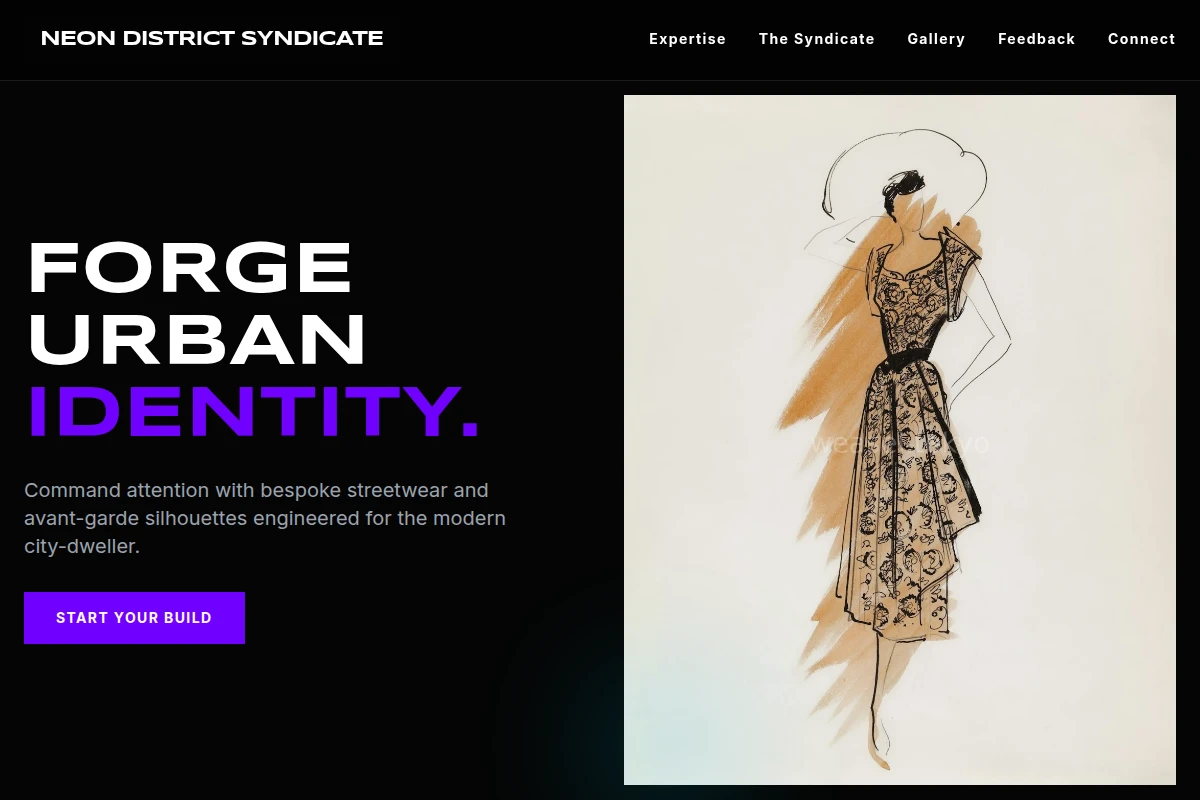The width and height of the screenshot is (1200, 800).
Task: Click the purple IDENTITY. headline word
Action: tap(253, 411)
